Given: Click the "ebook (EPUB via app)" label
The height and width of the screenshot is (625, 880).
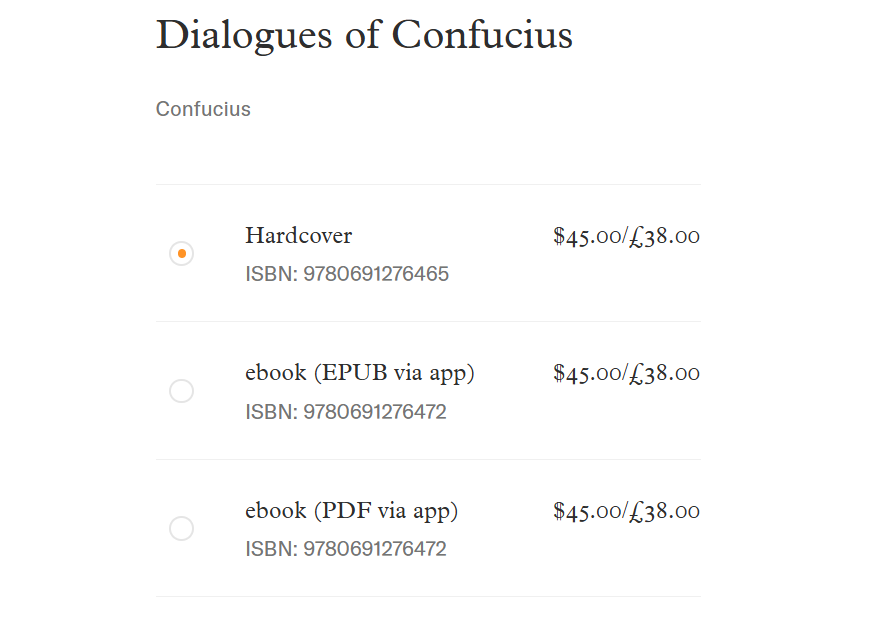Looking at the screenshot, I should pyautogui.click(x=359, y=373).
